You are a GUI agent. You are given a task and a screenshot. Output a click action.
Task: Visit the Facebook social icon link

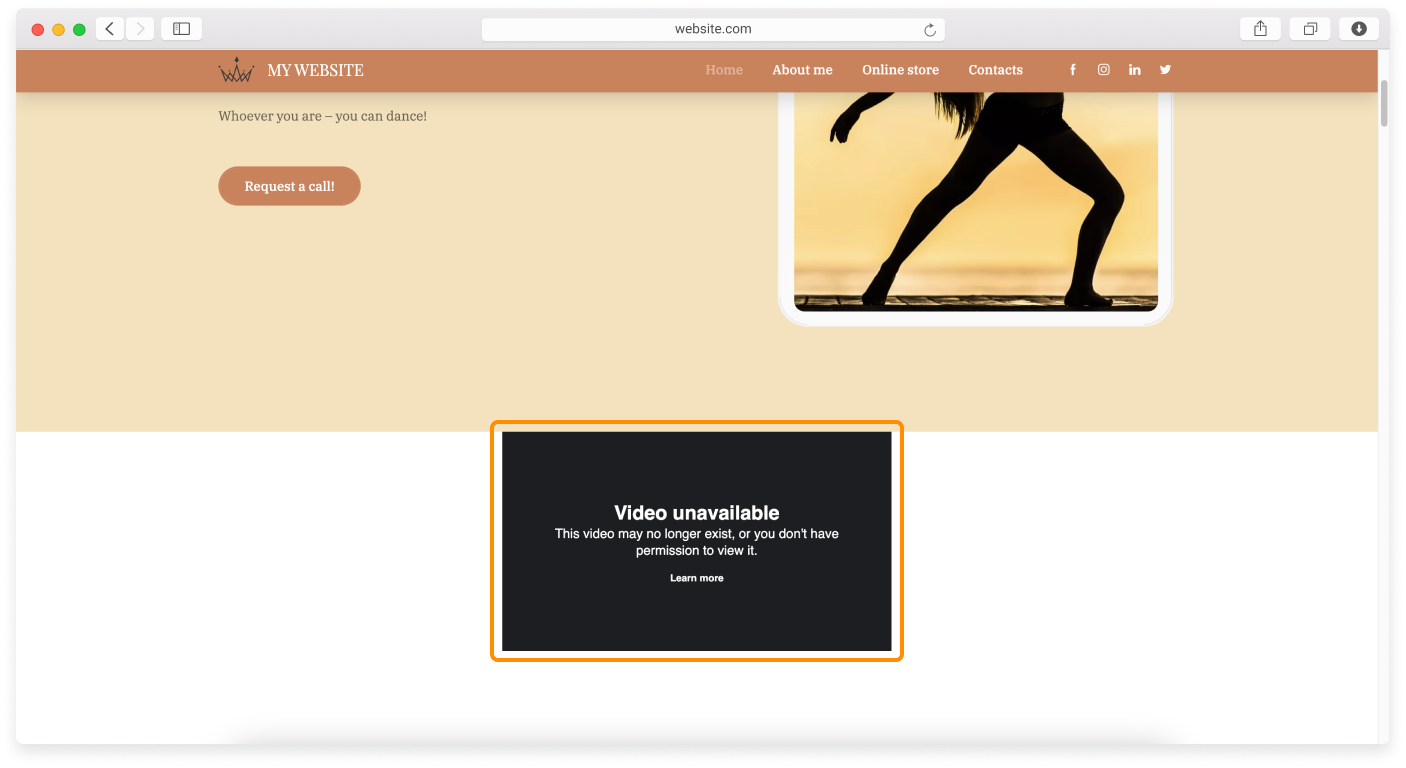(1073, 70)
